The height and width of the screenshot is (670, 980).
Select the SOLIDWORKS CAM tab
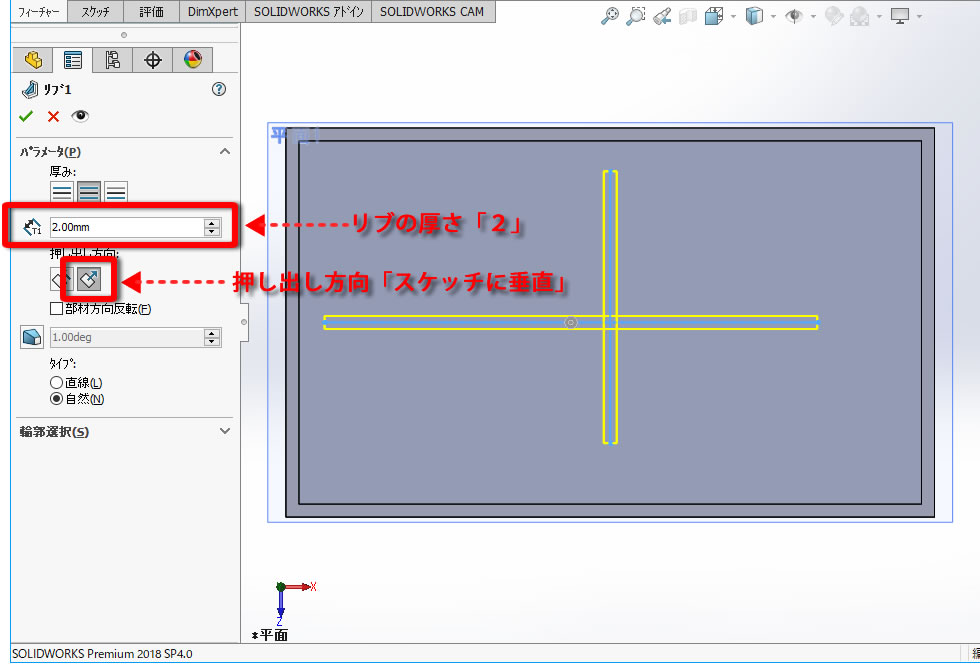click(432, 11)
